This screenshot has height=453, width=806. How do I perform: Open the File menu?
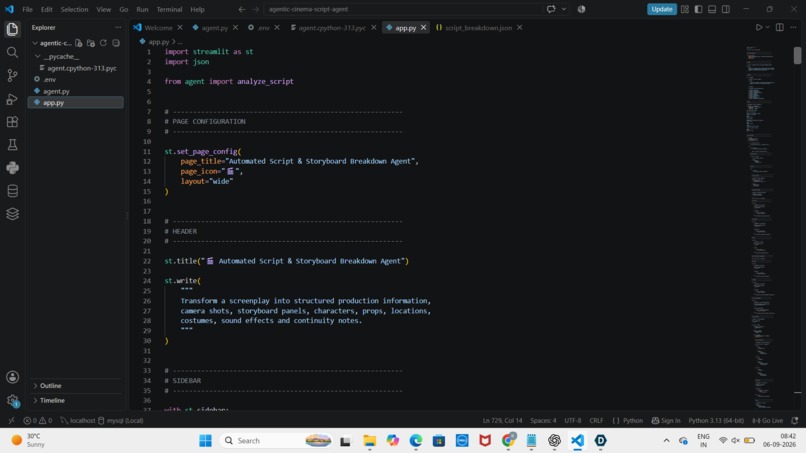click(27, 9)
